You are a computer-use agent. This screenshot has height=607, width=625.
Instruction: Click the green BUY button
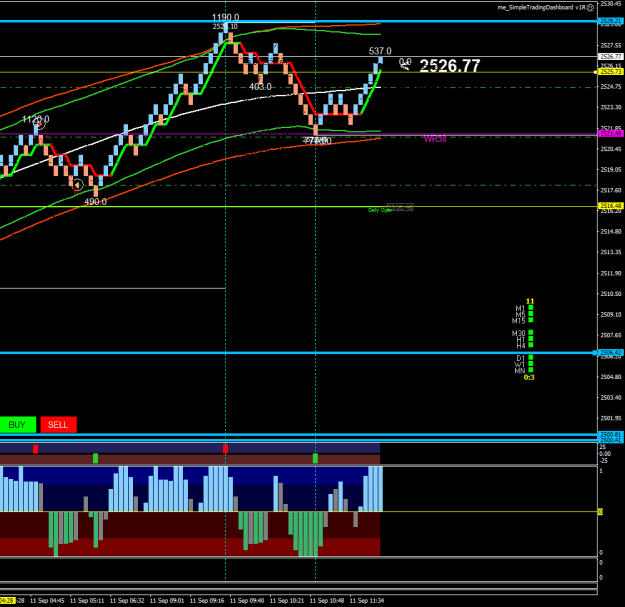tap(18, 424)
